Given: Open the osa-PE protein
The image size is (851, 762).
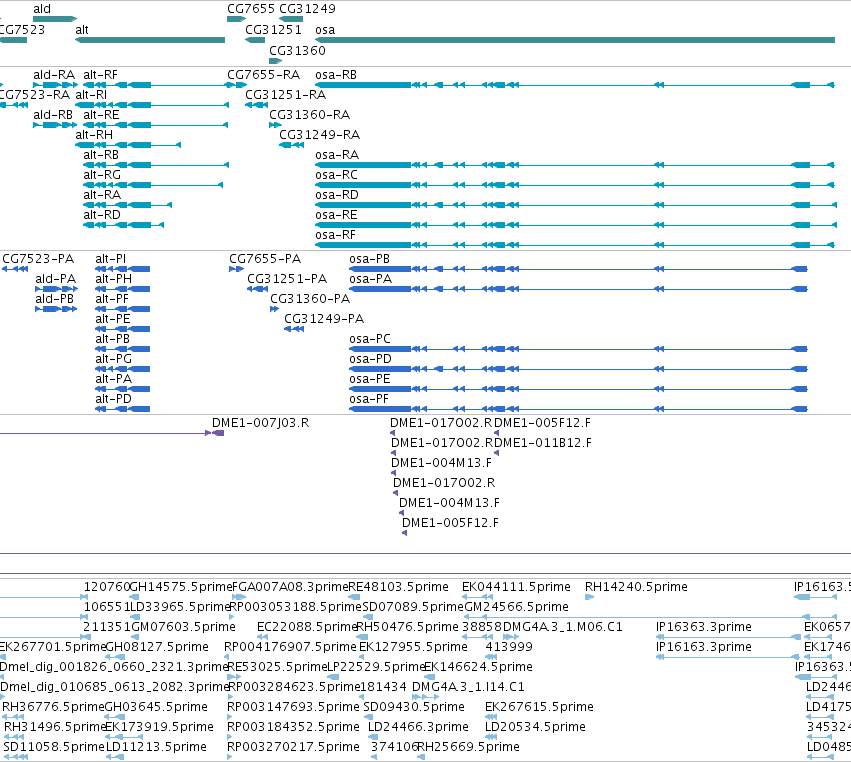Looking at the screenshot, I should tap(370, 379).
